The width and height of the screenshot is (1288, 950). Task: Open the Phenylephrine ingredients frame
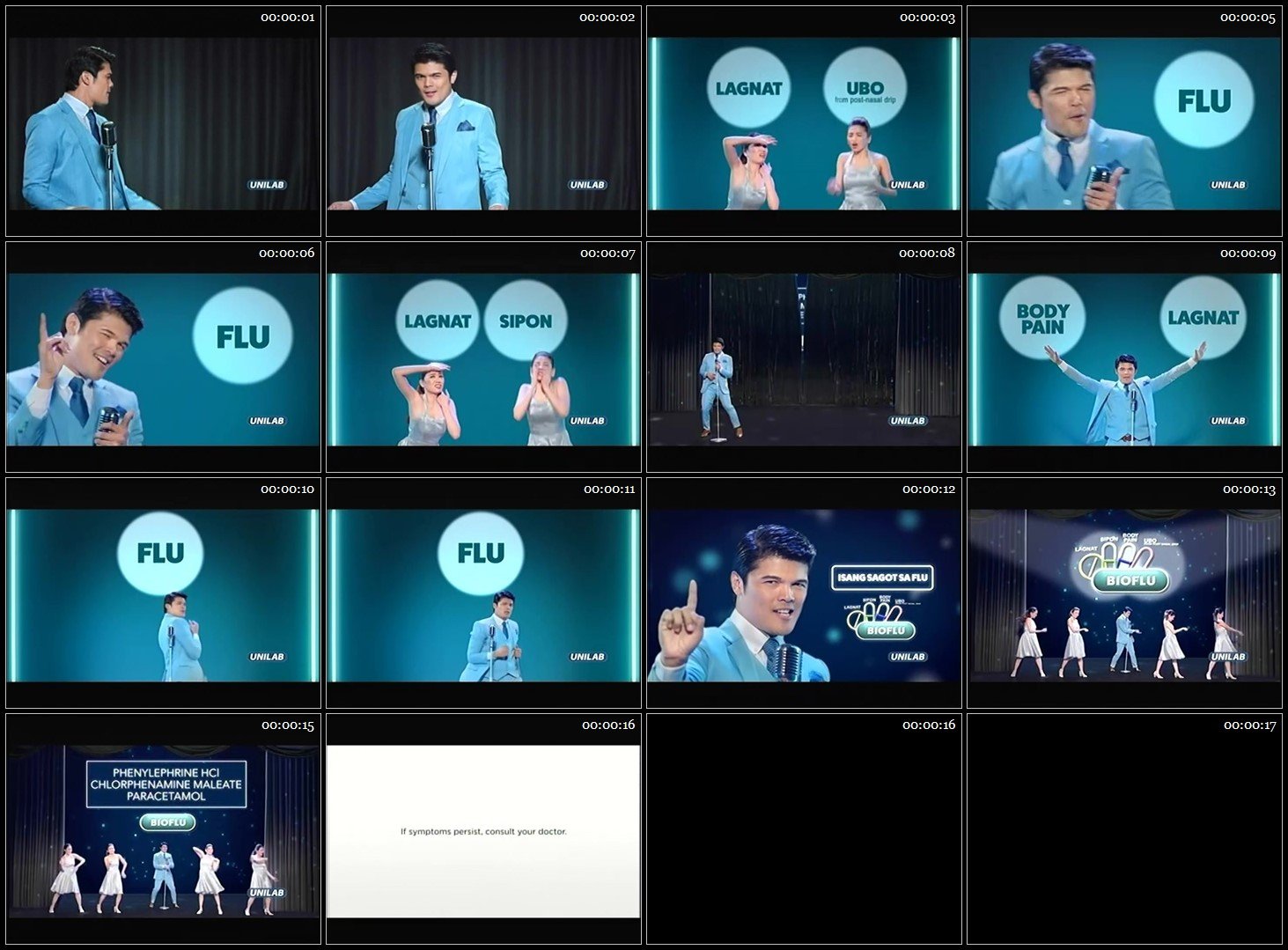coord(163,829)
